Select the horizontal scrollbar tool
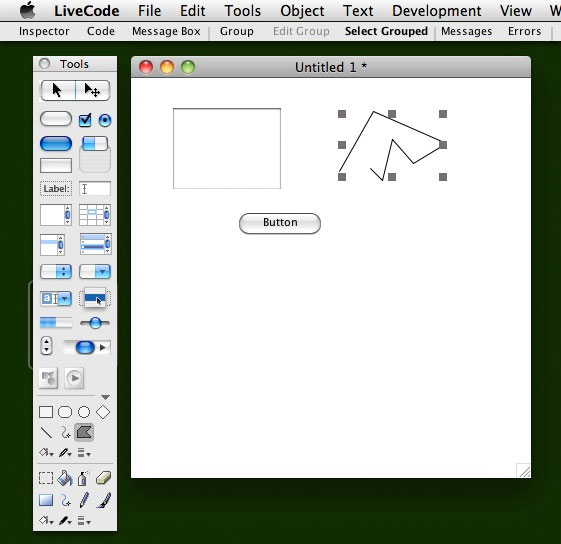 point(87,347)
